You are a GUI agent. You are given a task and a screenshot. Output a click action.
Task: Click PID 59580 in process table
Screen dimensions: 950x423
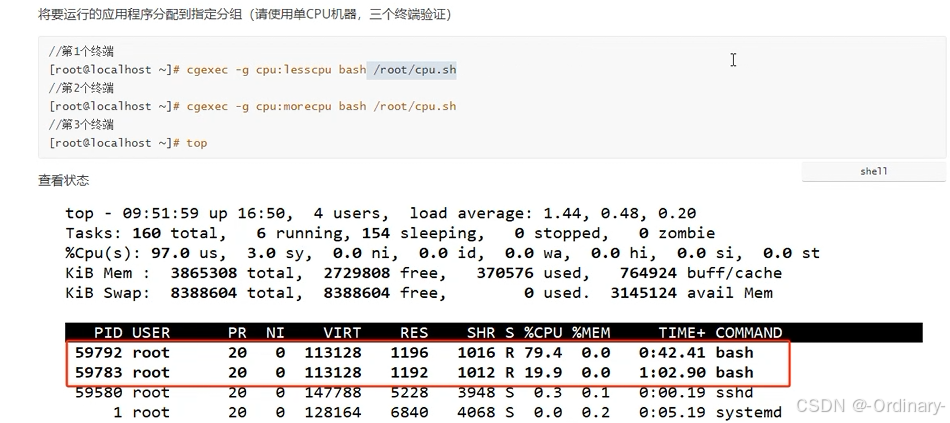tap(98, 393)
